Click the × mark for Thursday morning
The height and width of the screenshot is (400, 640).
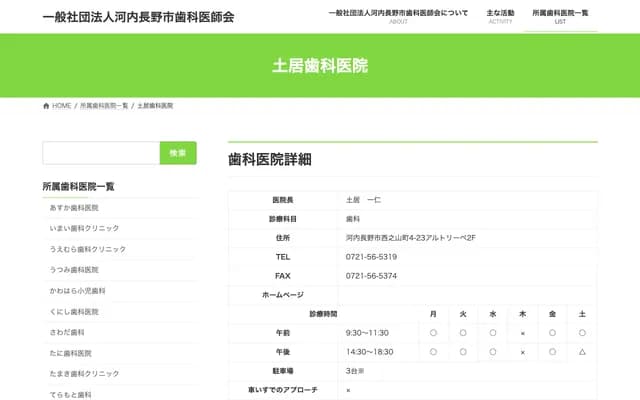click(523, 333)
